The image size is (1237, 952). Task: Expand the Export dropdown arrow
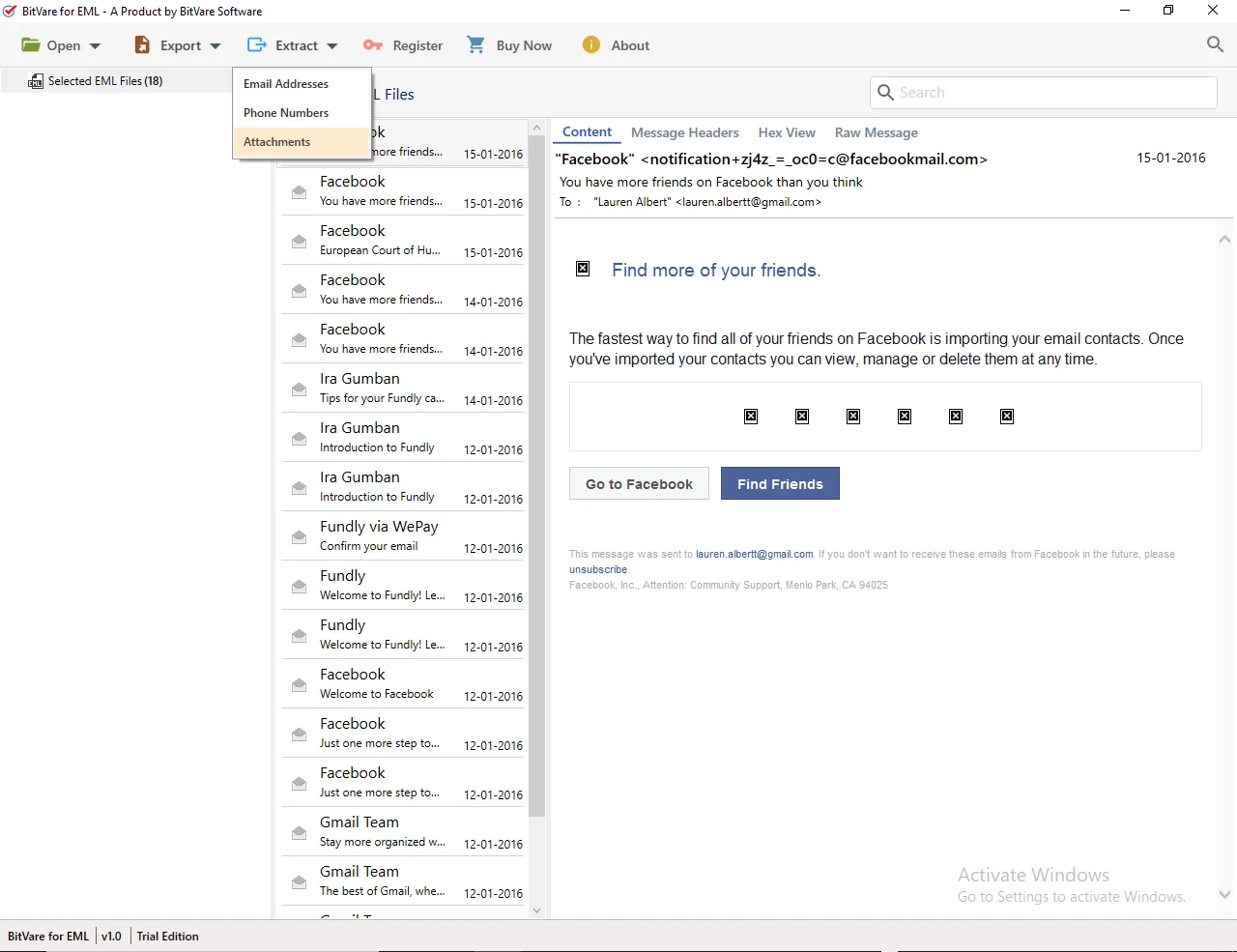[216, 46]
